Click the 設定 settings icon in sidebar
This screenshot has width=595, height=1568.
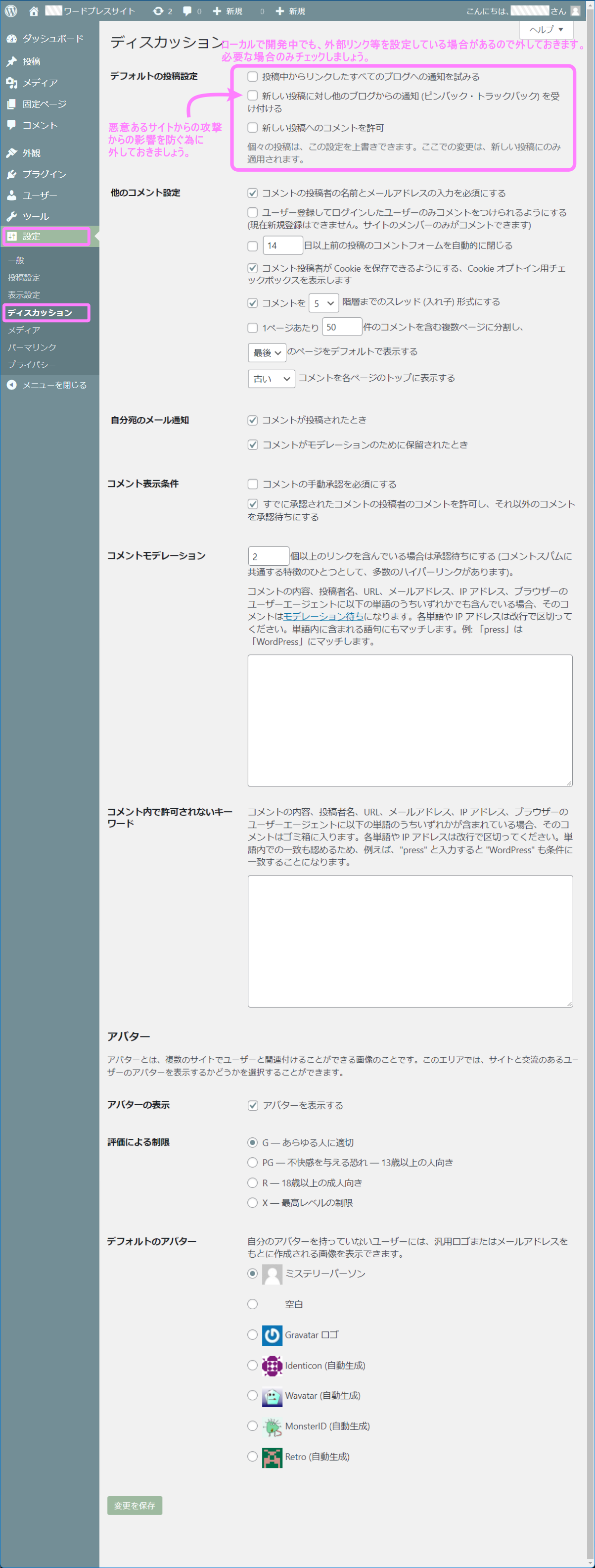pyautogui.click(x=11, y=236)
